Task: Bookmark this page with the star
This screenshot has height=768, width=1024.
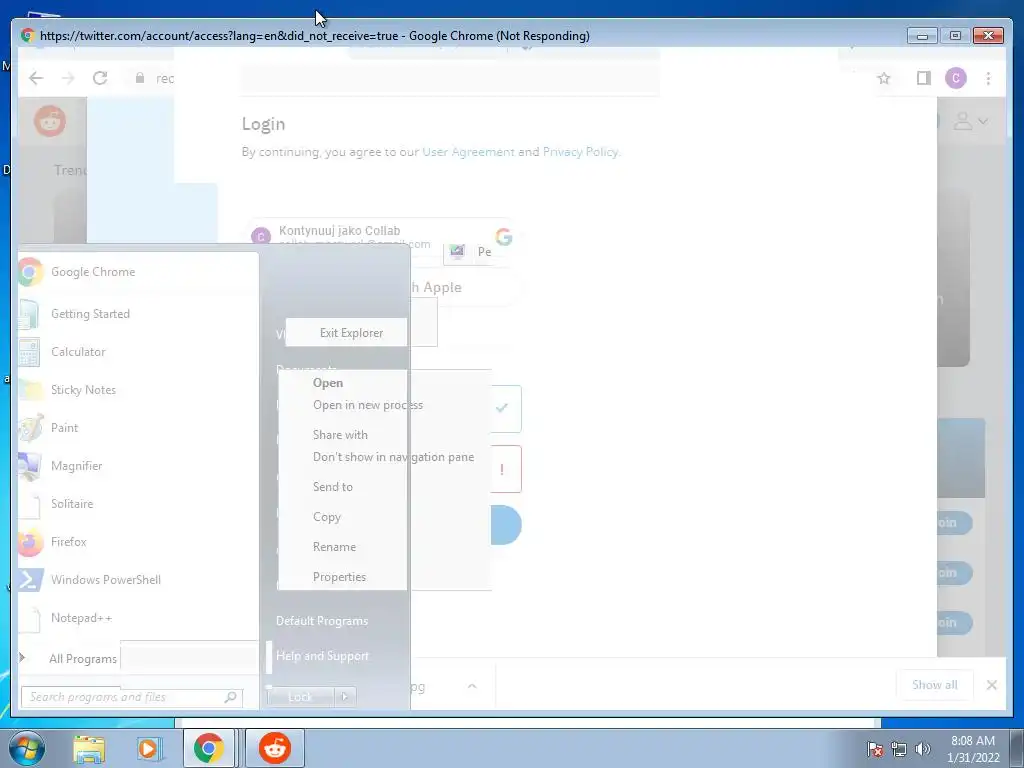Action: tap(884, 78)
